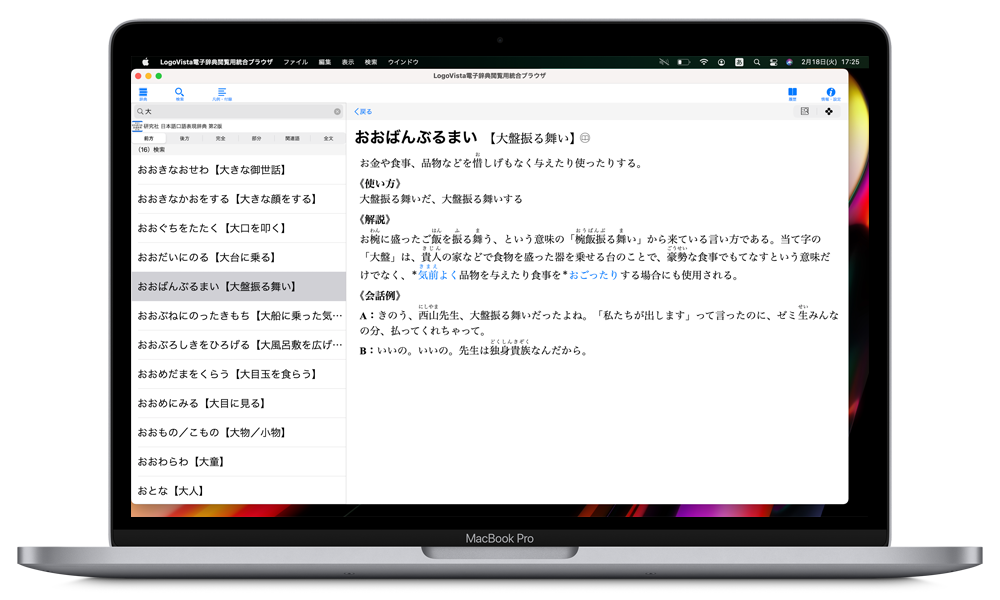Select result おおきなかおをする【大きな顔をする】
The height and width of the screenshot is (600, 1000).
point(239,199)
